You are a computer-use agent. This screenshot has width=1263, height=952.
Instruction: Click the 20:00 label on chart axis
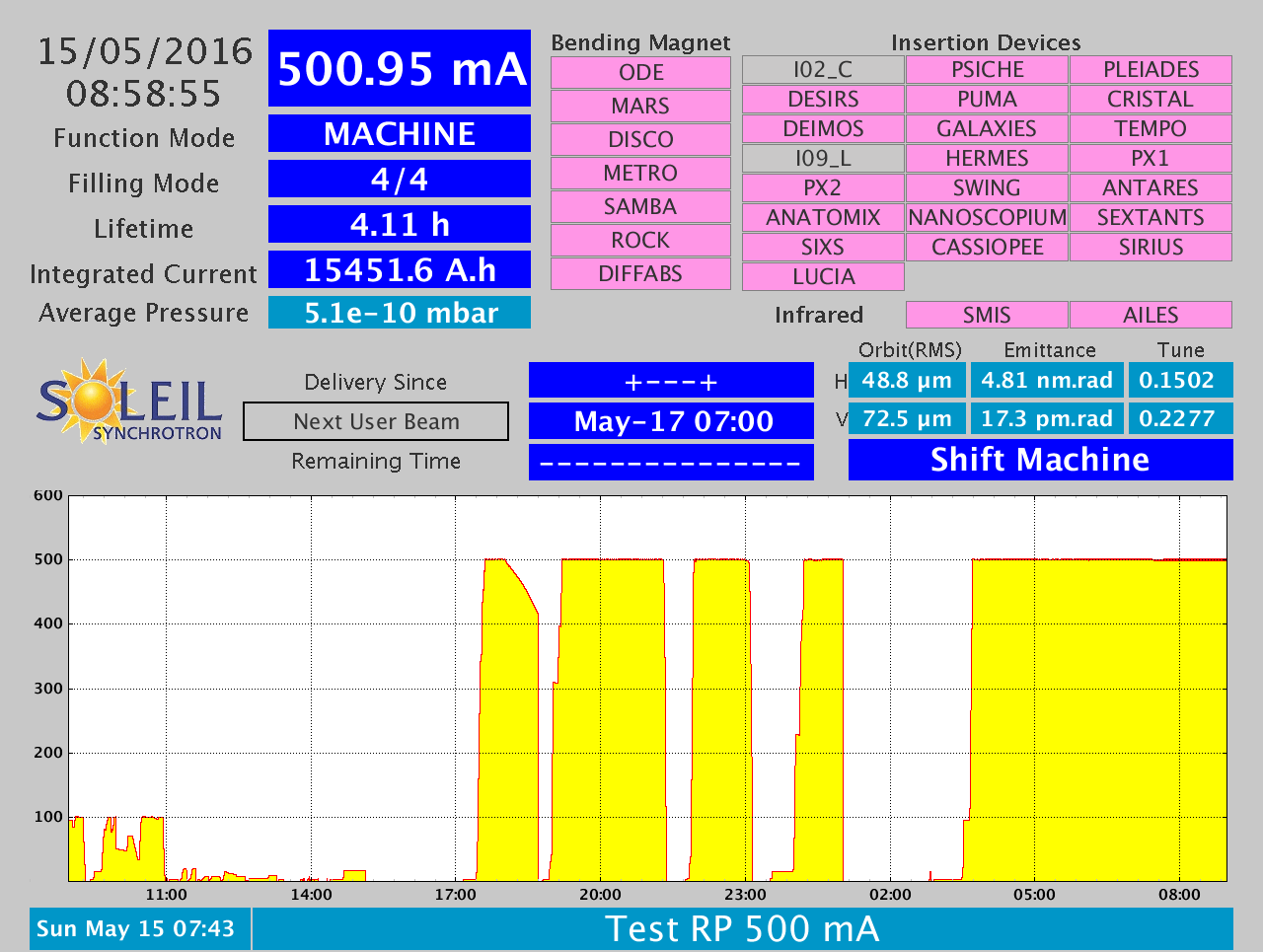click(600, 895)
